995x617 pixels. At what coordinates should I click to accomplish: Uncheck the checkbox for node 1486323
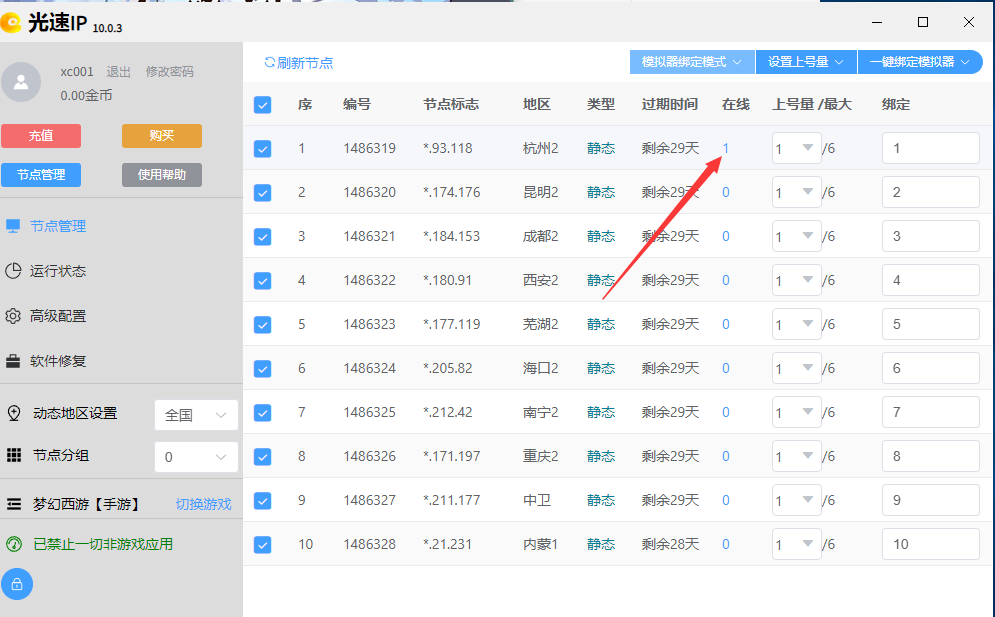click(262, 324)
